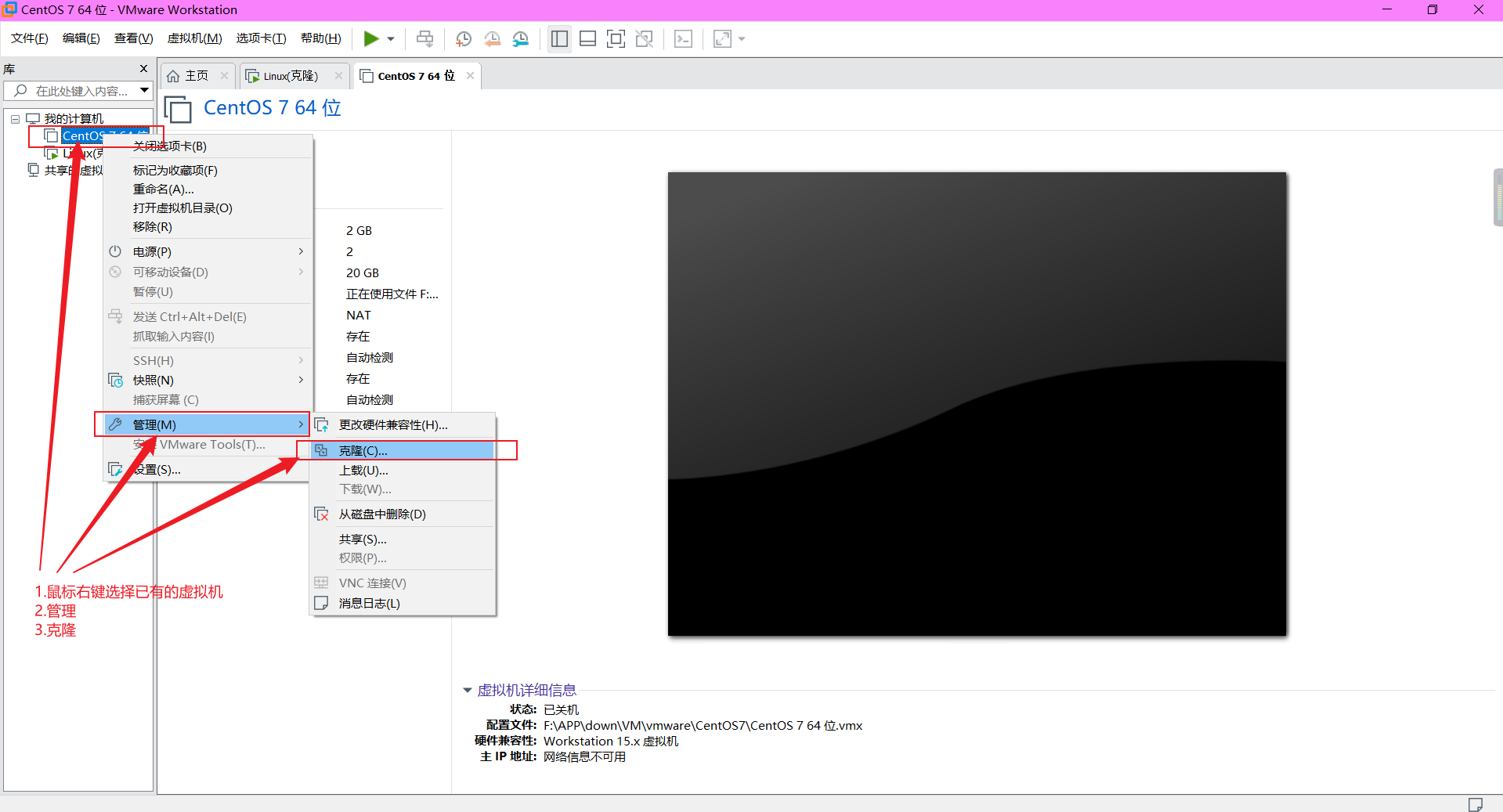This screenshot has height=812, width=1503.
Task: Open the 文件(F) menu
Action: [30, 38]
